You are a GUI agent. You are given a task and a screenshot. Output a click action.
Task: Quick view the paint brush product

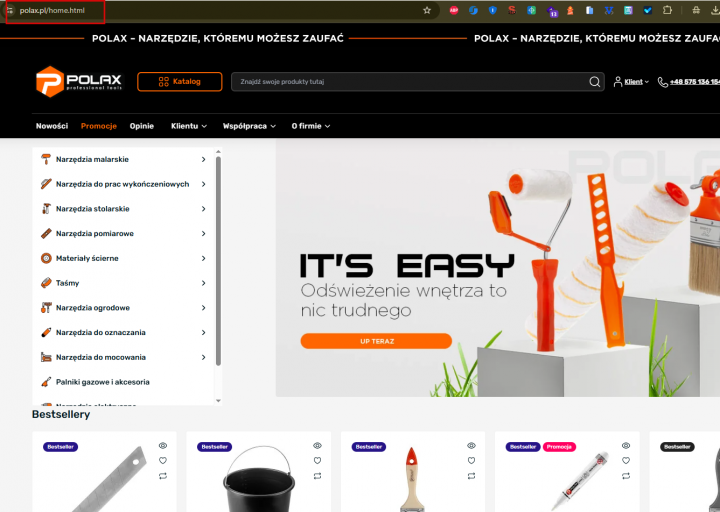(472, 446)
